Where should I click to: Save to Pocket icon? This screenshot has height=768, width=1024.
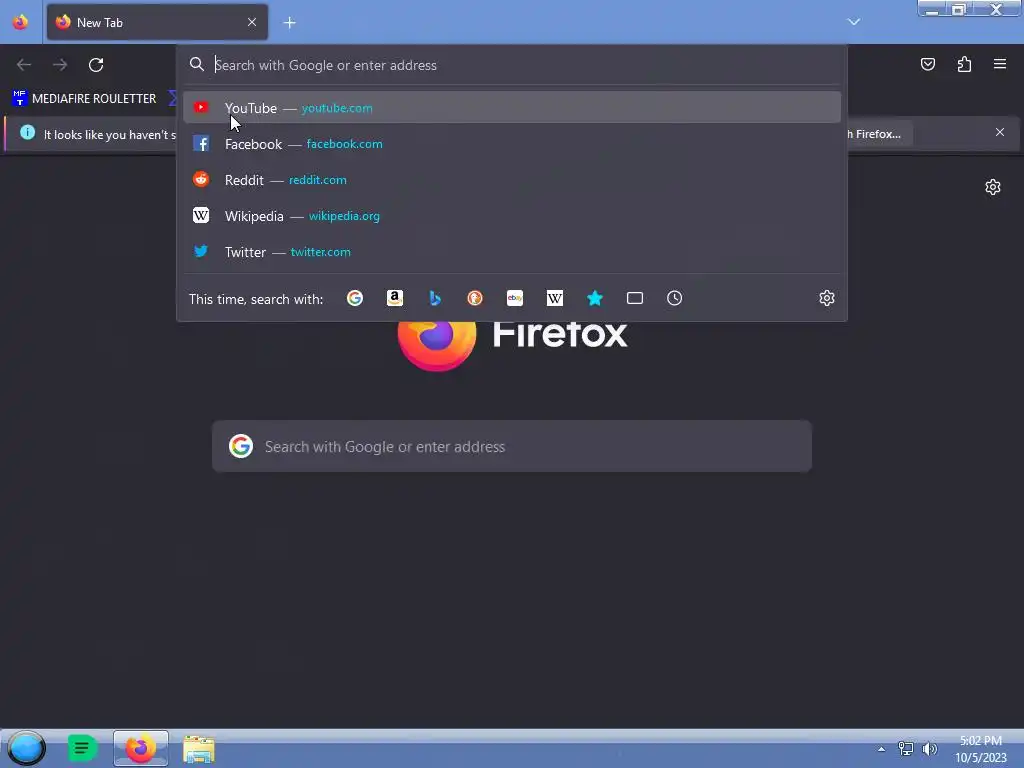pyautogui.click(x=928, y=64)
